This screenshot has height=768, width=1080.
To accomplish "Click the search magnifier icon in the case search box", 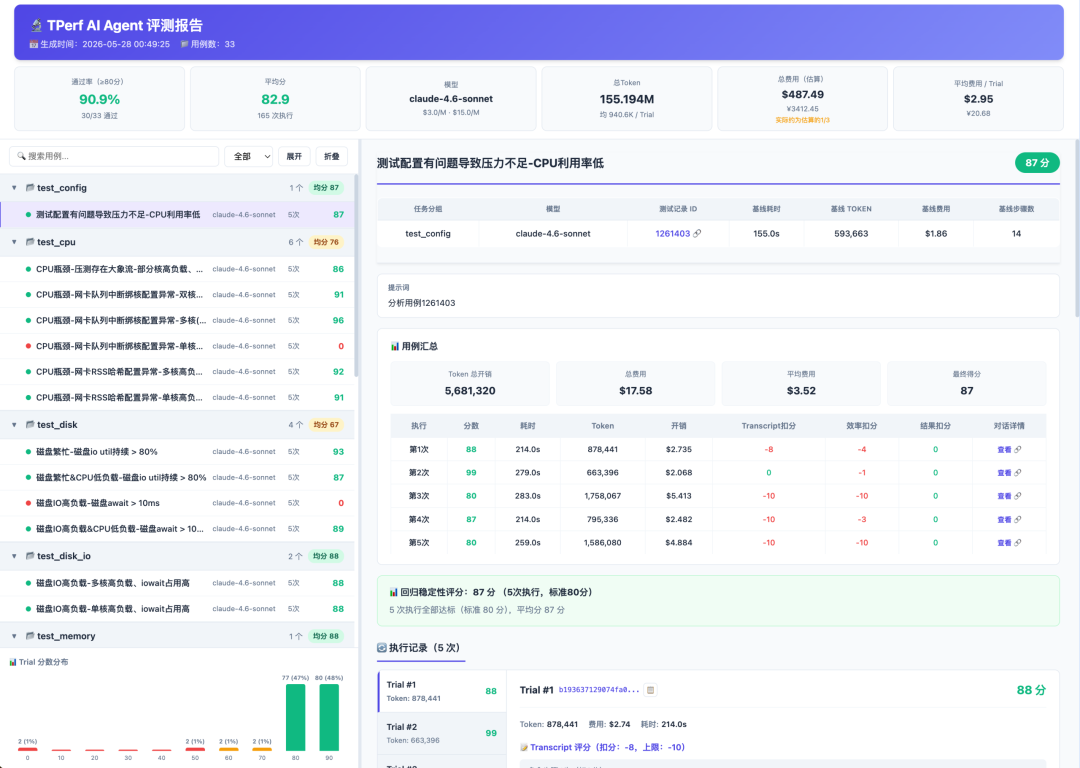I will point(21,156).
